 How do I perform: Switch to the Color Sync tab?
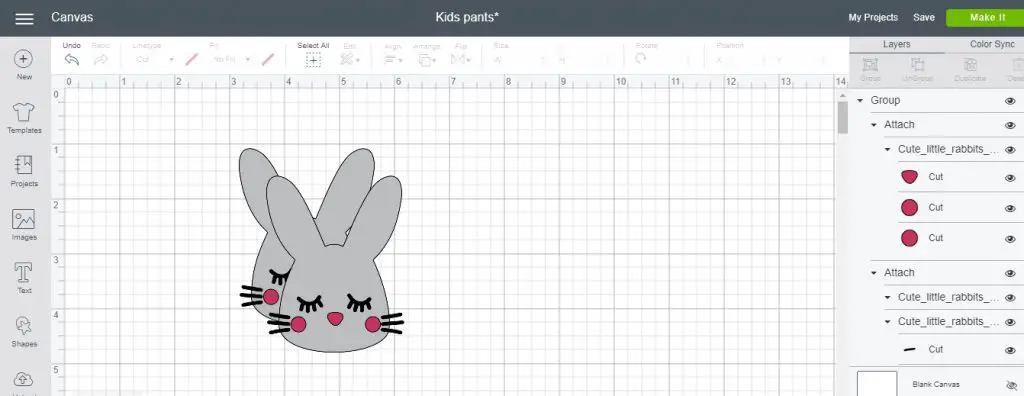point(992,44)
